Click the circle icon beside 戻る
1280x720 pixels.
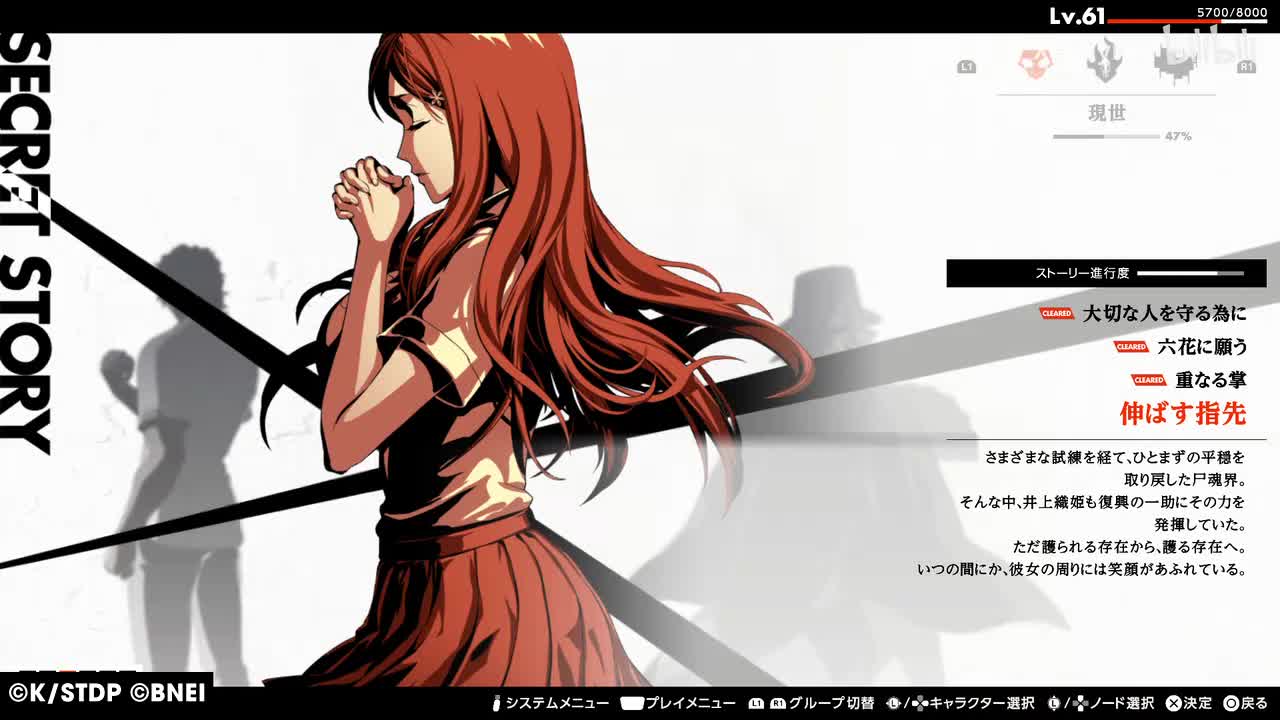point(1231,704)
